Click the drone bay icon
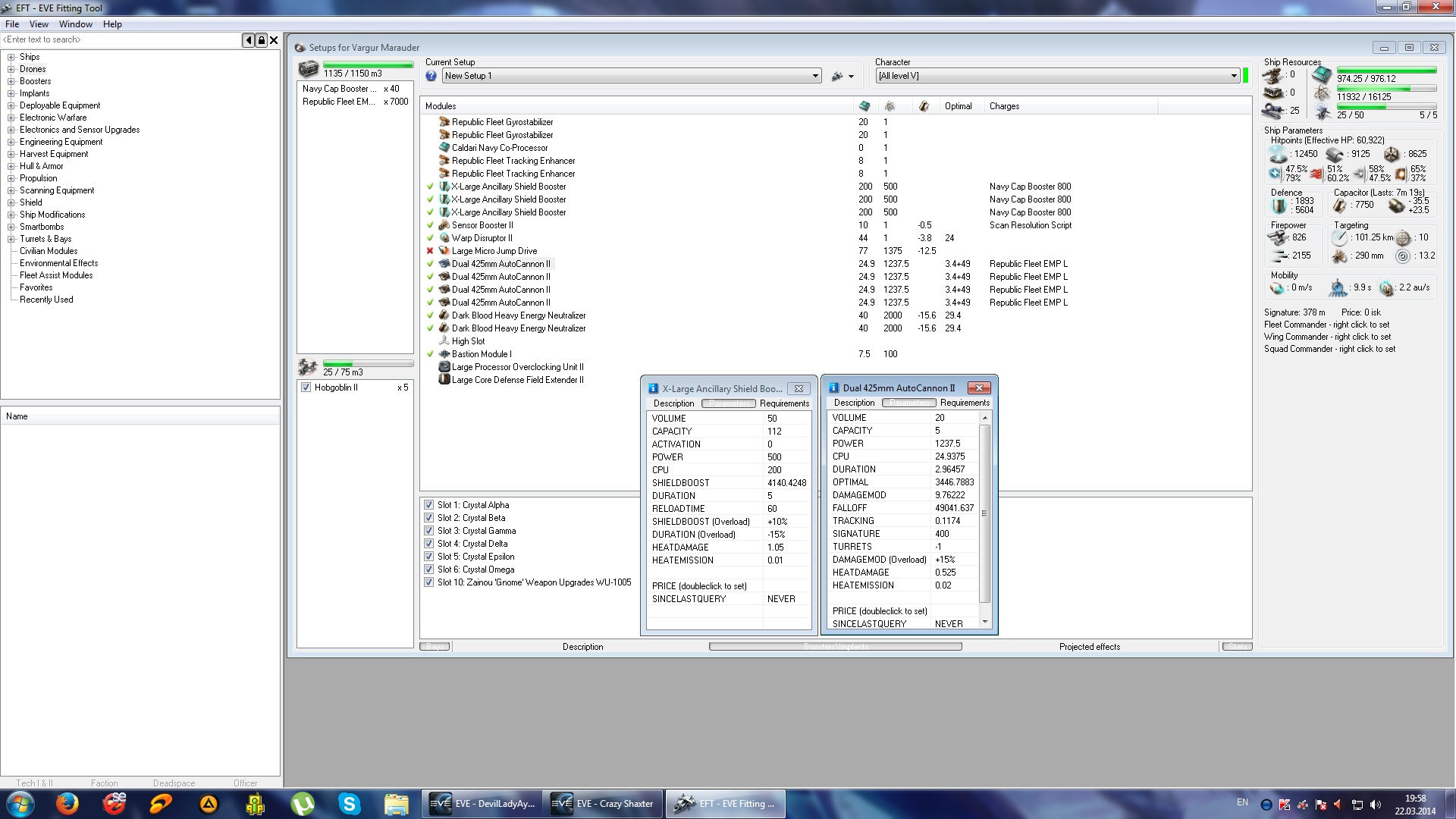Viewport: 1456px width, 819px height. tap(307, 368)
